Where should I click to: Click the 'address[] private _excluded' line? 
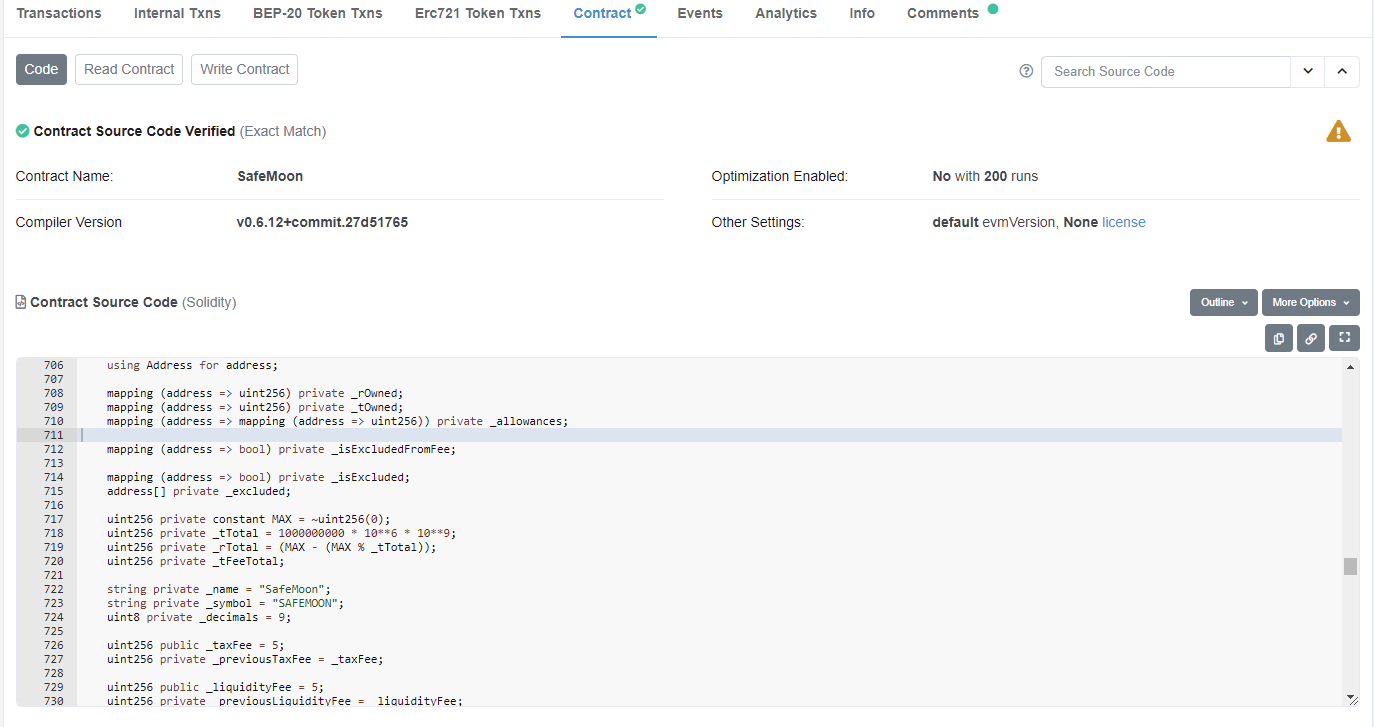pyautogui.click(x=199, y=491)
